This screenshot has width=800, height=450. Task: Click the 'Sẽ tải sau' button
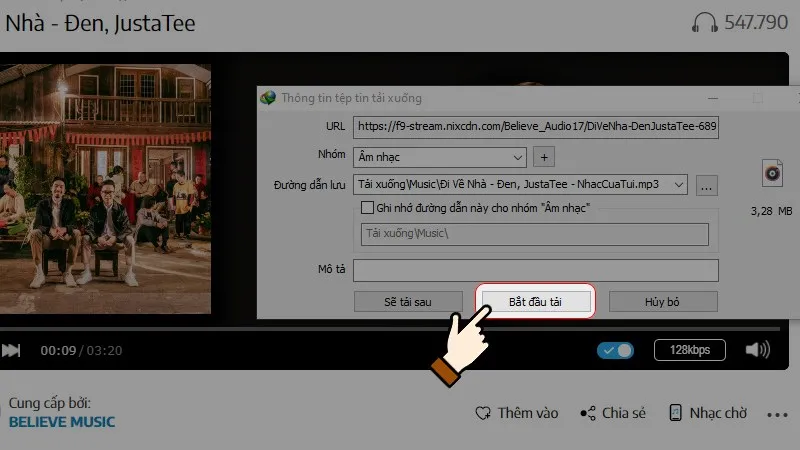tap(407, 302)
